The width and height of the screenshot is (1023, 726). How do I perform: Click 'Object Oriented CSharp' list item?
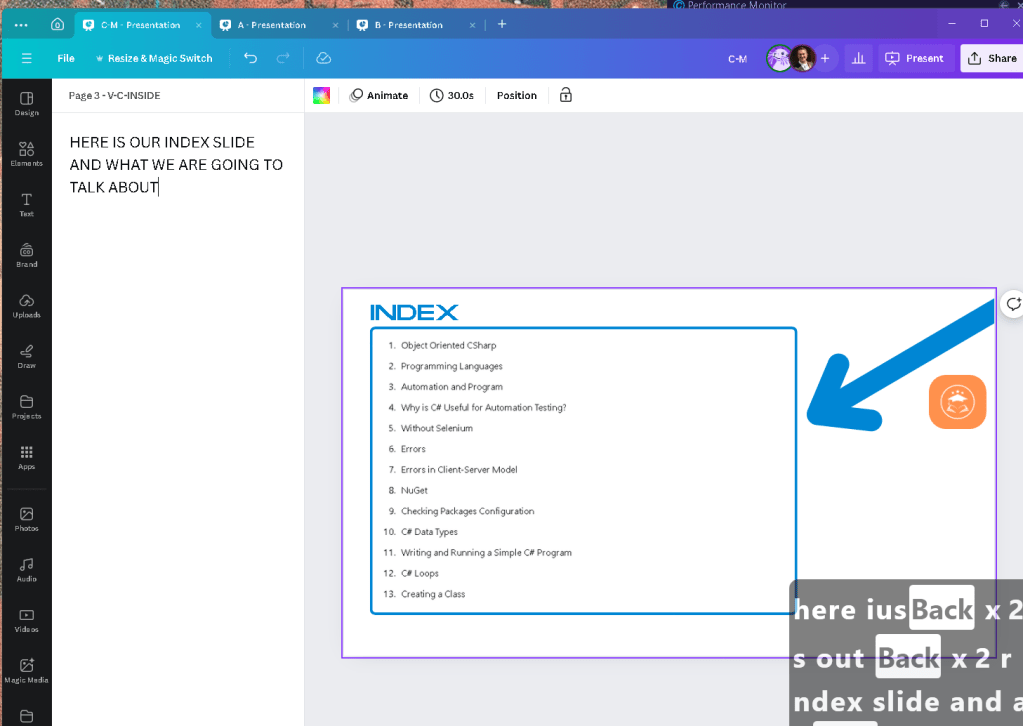[x=448, y=345]
